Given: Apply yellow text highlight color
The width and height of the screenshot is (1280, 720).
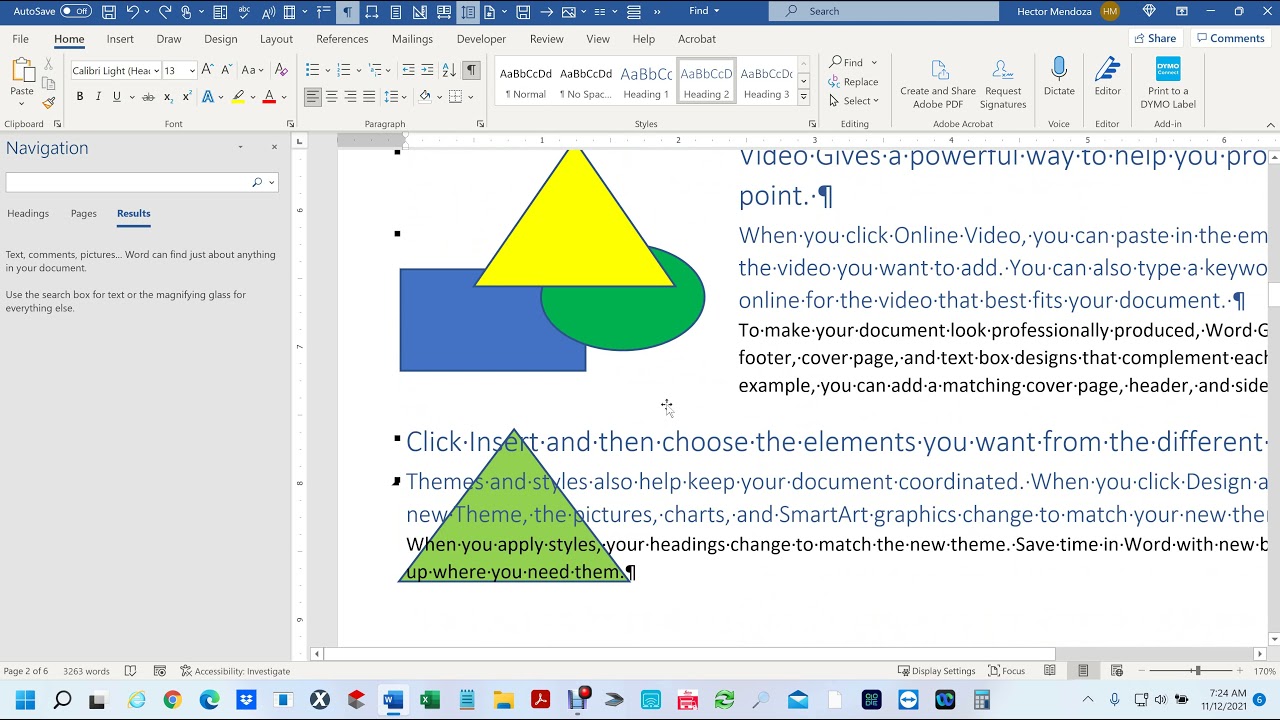Looking at the screenshot, I should click(x=238, y=97).
